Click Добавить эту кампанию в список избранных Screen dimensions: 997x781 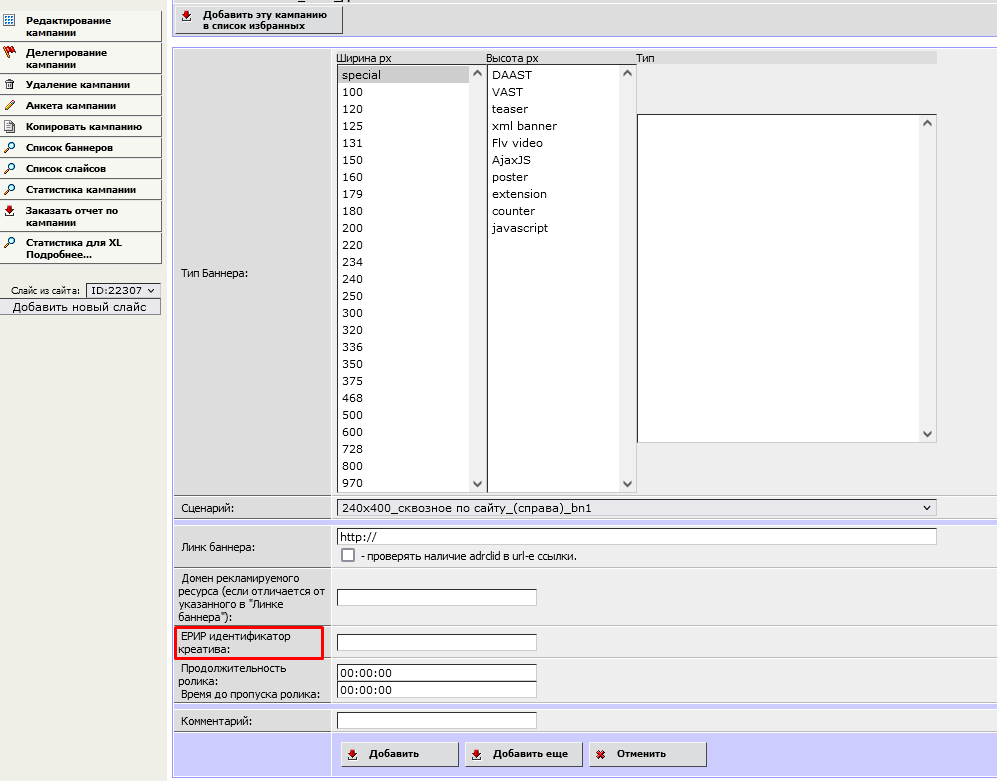pos(259,20)
